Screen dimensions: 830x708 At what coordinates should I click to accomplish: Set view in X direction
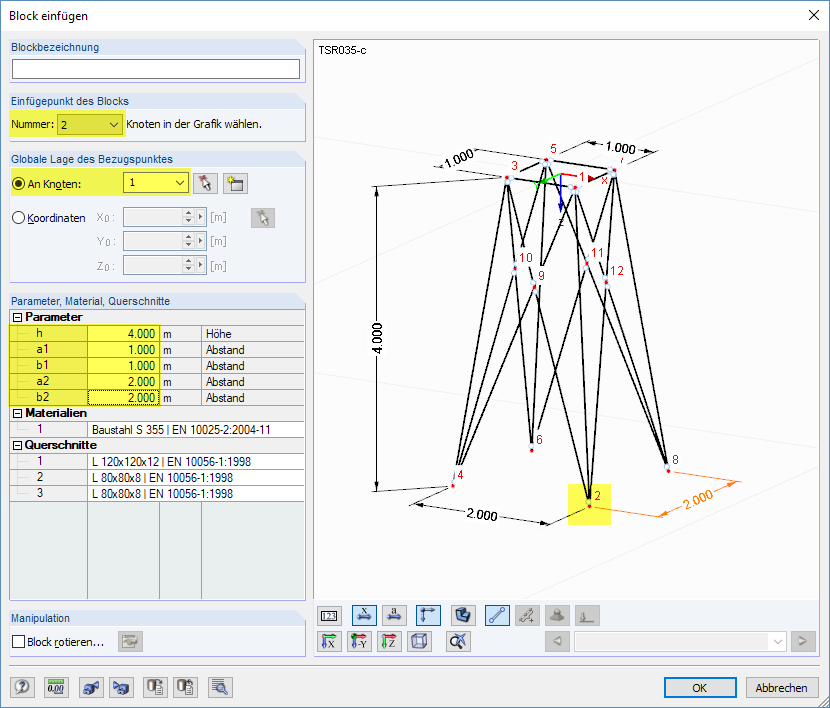click(330, 642)
